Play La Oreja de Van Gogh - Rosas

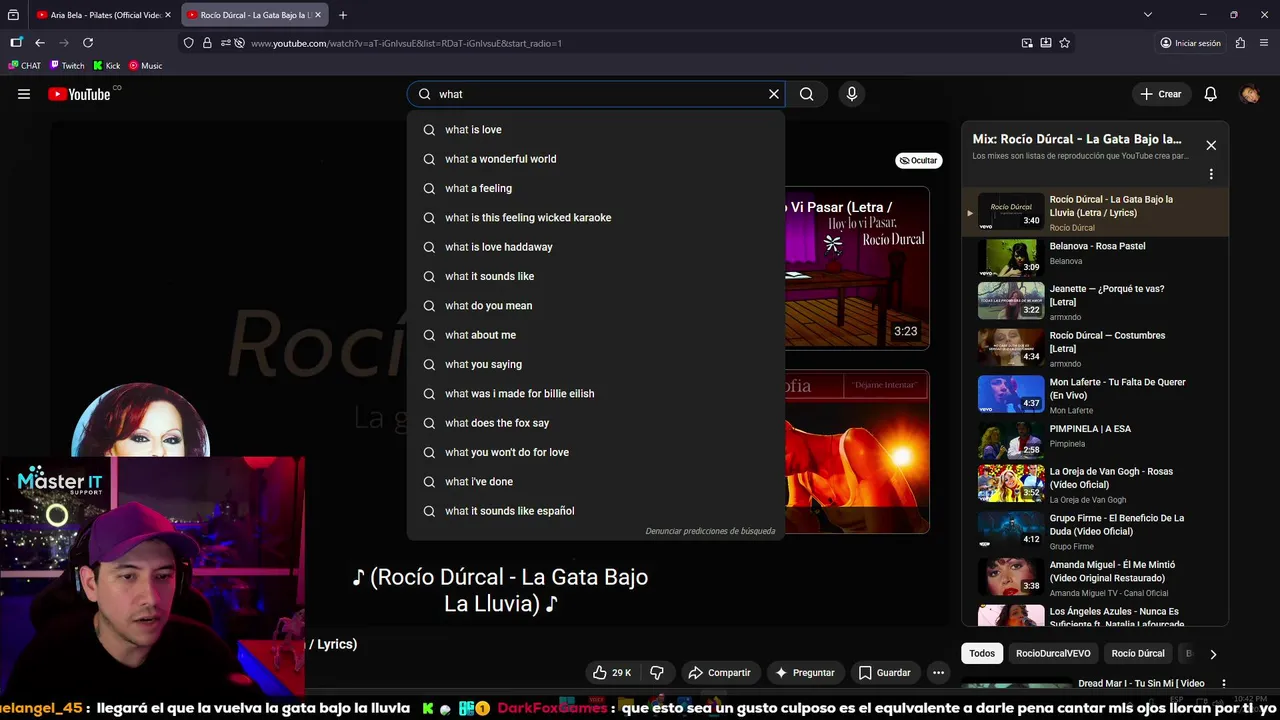click(1095, 484)
